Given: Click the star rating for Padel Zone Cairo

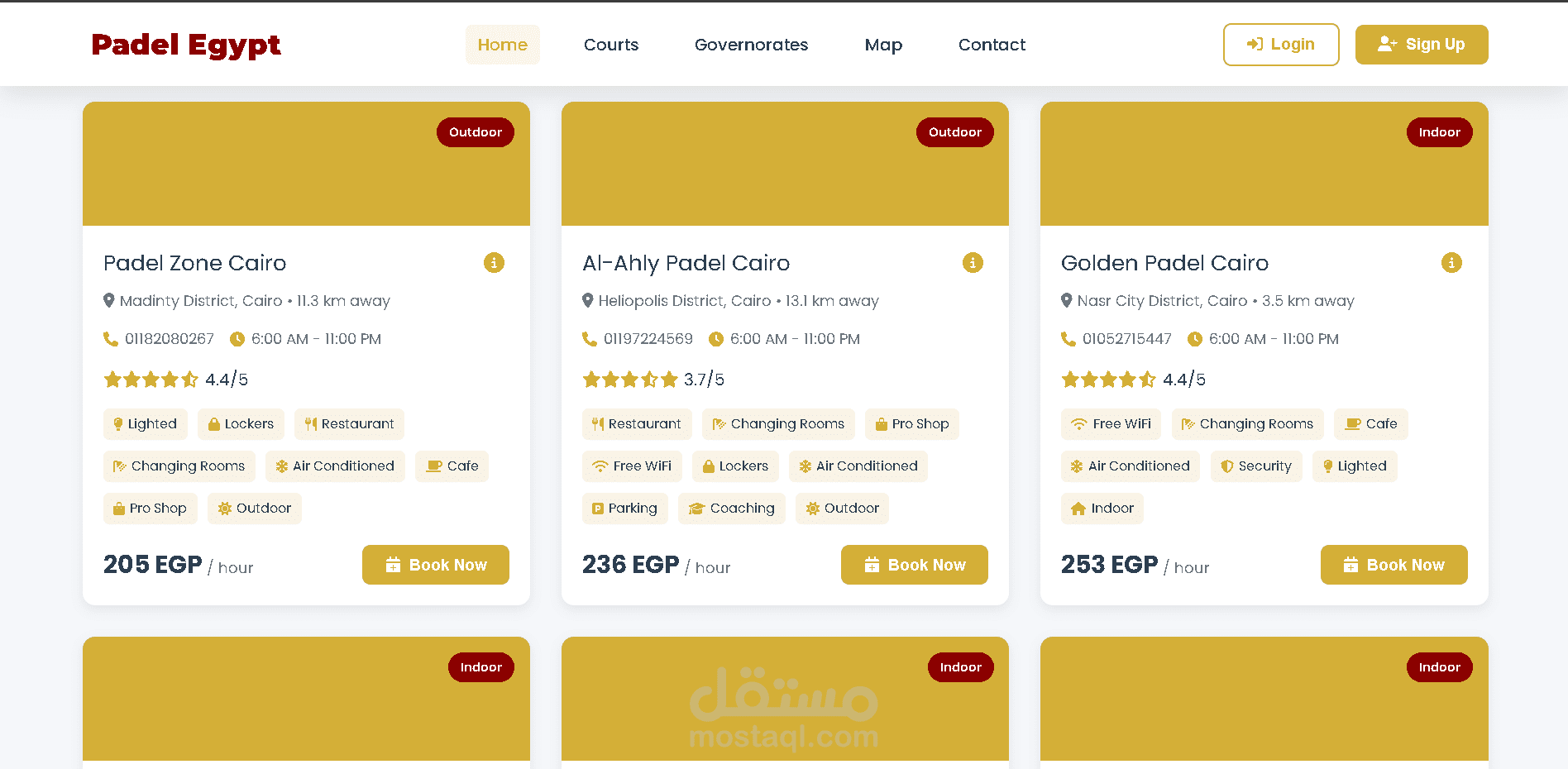Looking at the screenshot, I should click(x=151, y=380).
